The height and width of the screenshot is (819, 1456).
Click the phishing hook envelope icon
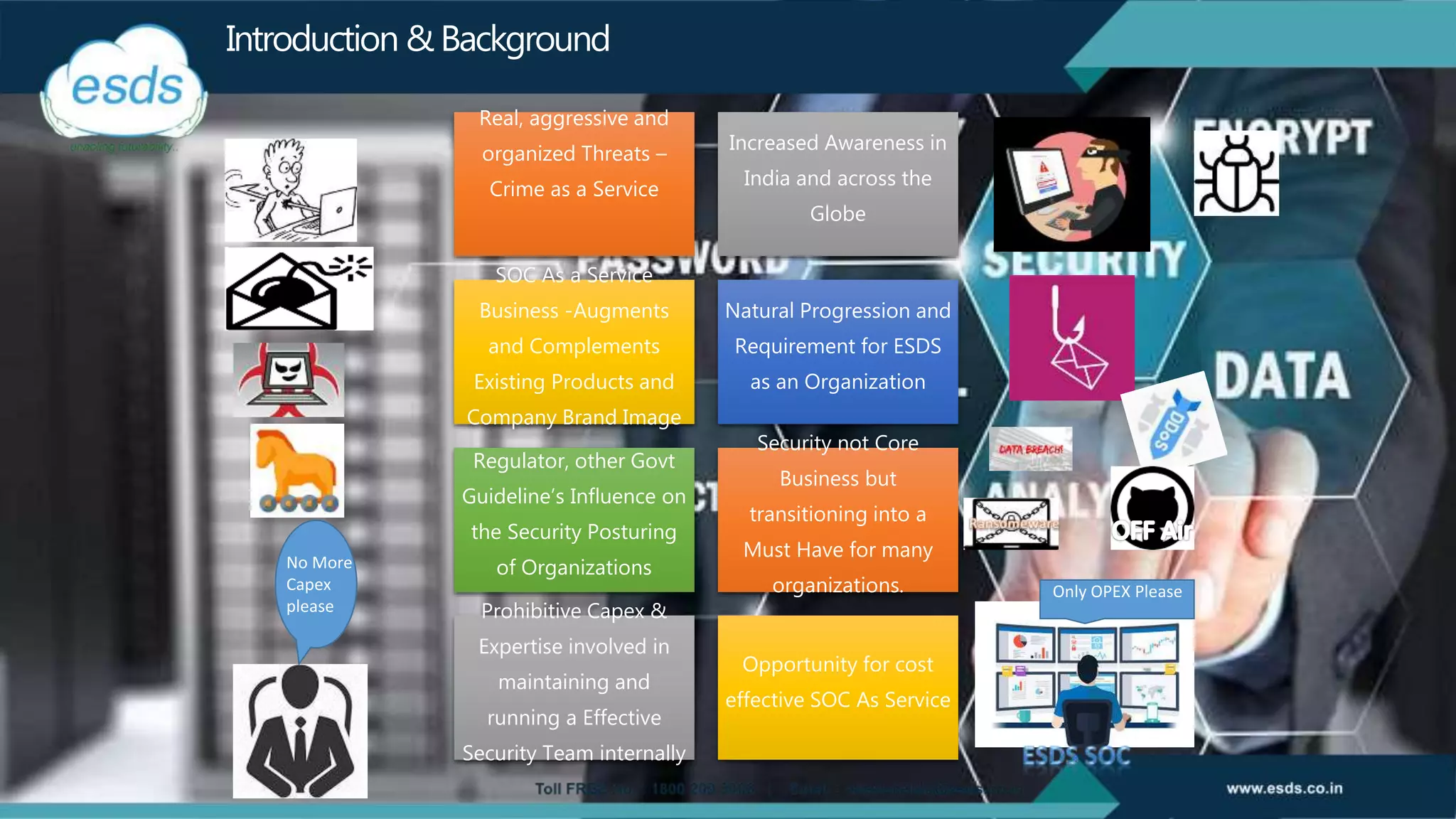[x=1071, y=338]
